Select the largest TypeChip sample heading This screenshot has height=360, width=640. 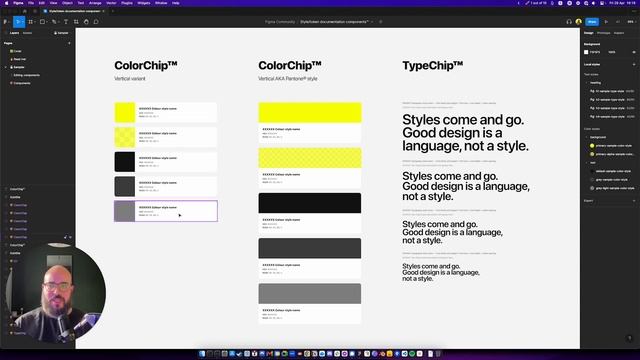click(x=465, y=133)
